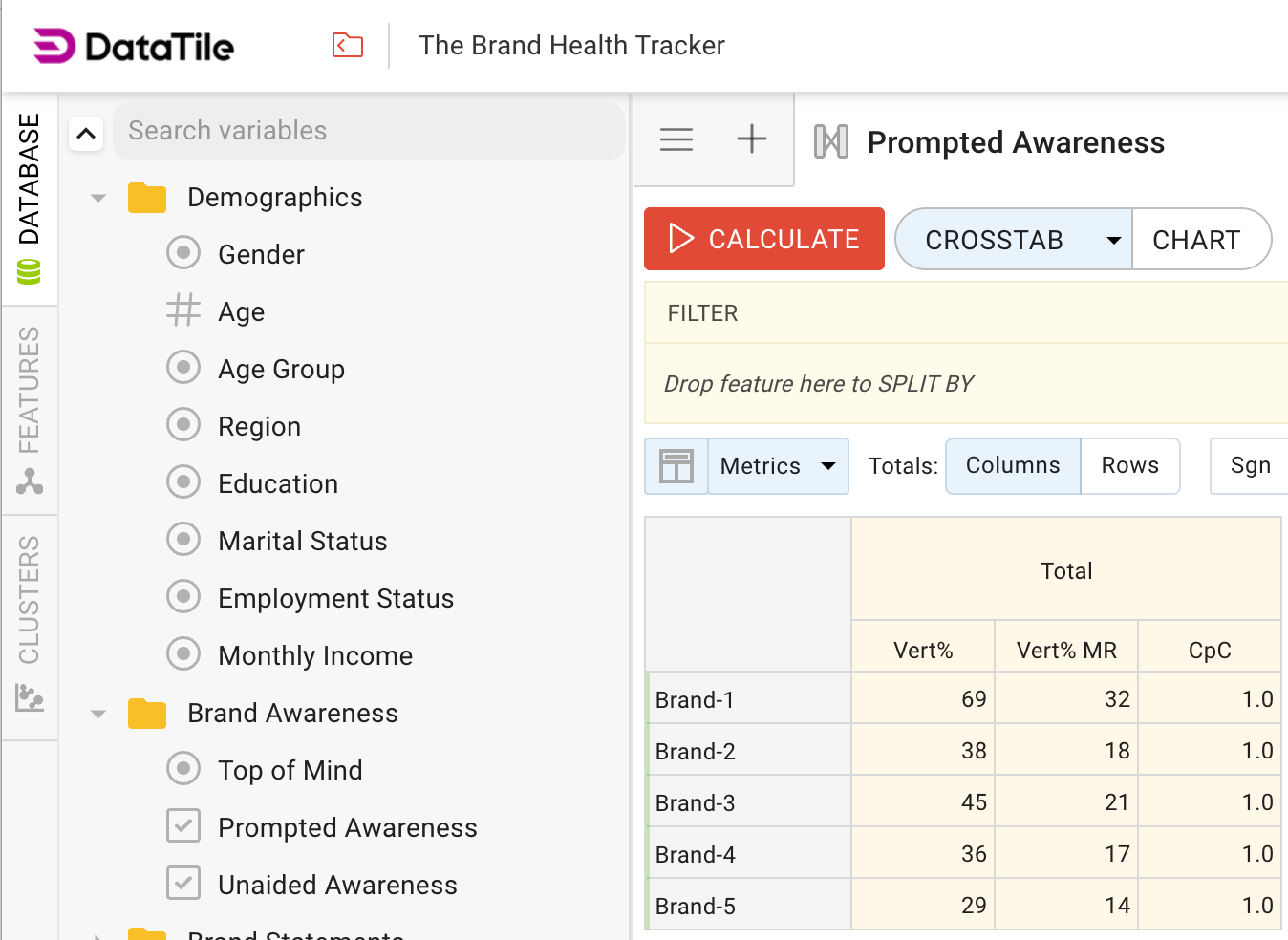The image size is (1288, 940).
Task: Click the Total column header
Action: (x=1066, y=570)
